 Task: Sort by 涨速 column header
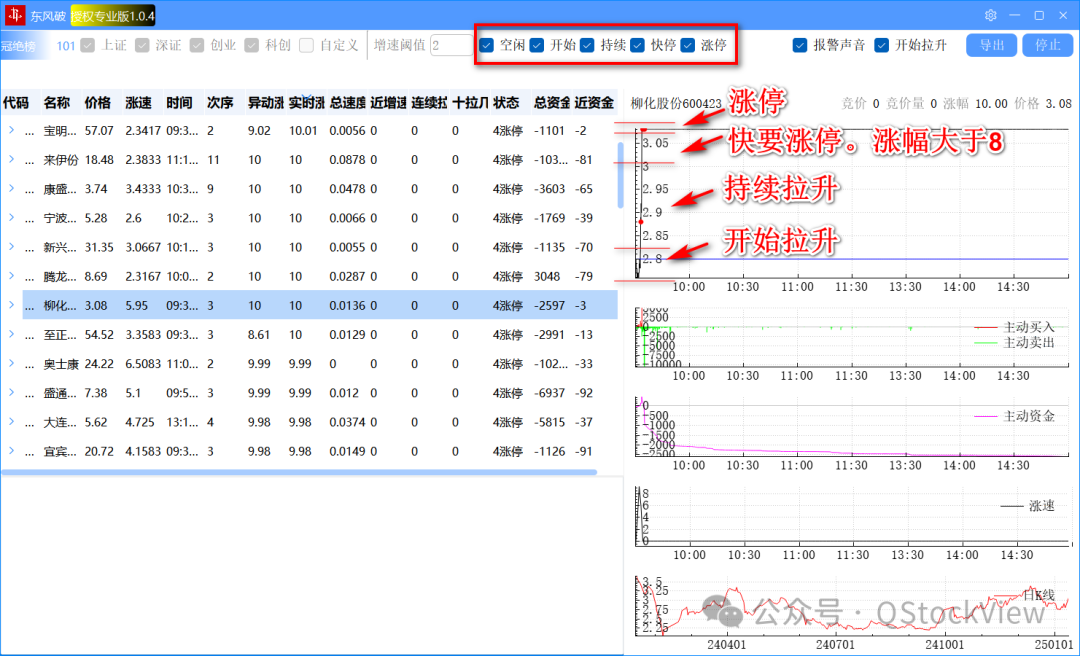point(143,103)
